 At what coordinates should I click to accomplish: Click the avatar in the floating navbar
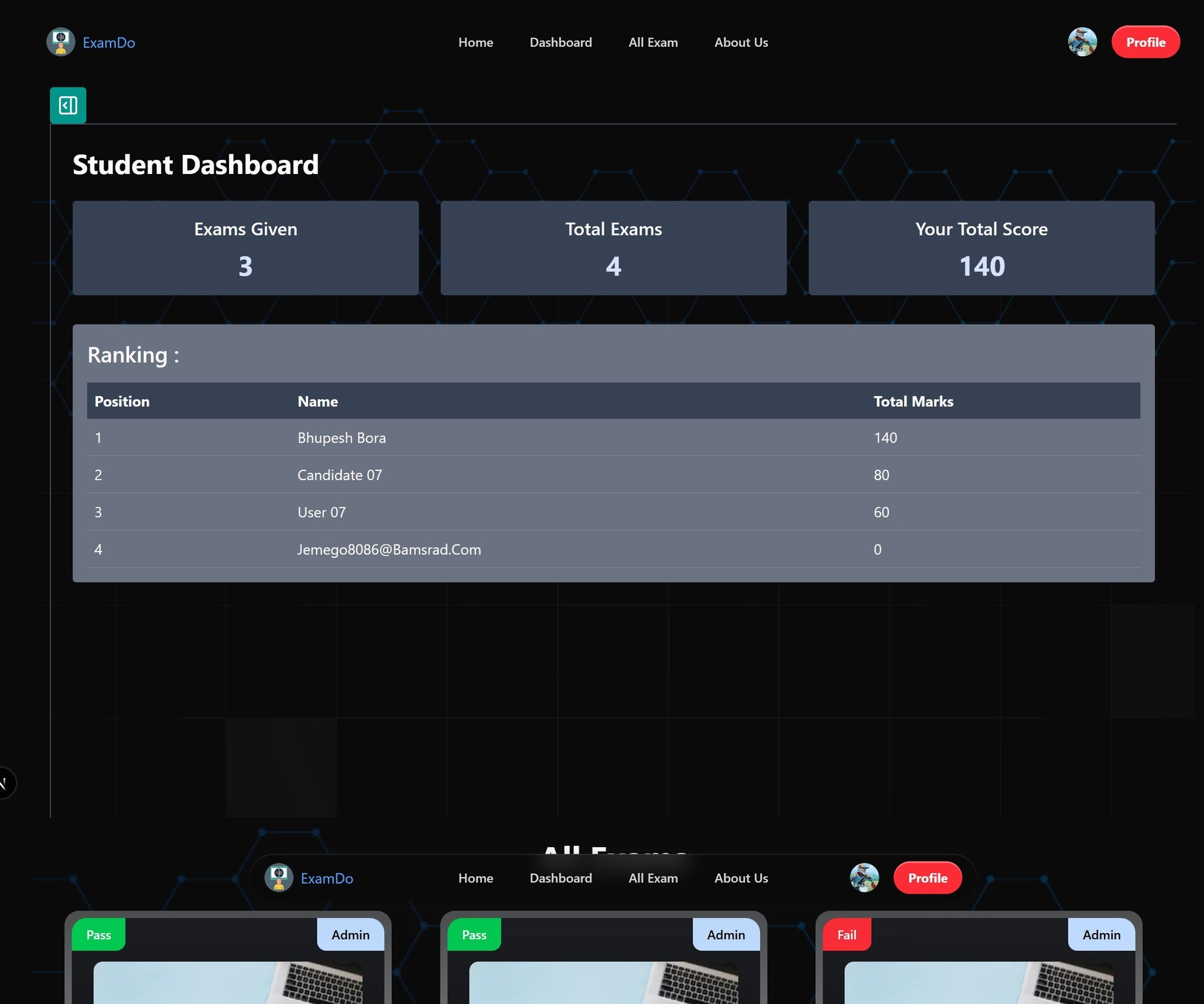tap(864, 877)
